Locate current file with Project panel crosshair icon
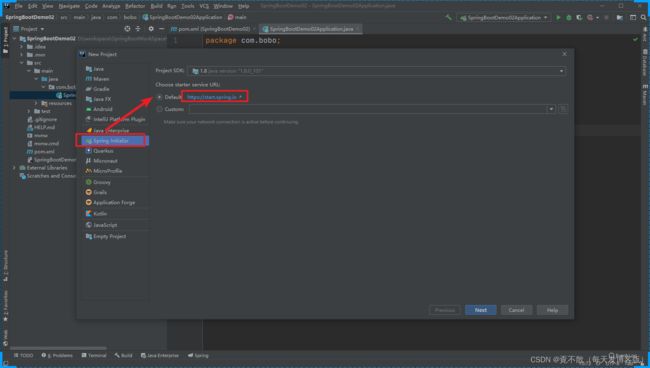Viewport: 650px width, 368px height. pos(127,29)
